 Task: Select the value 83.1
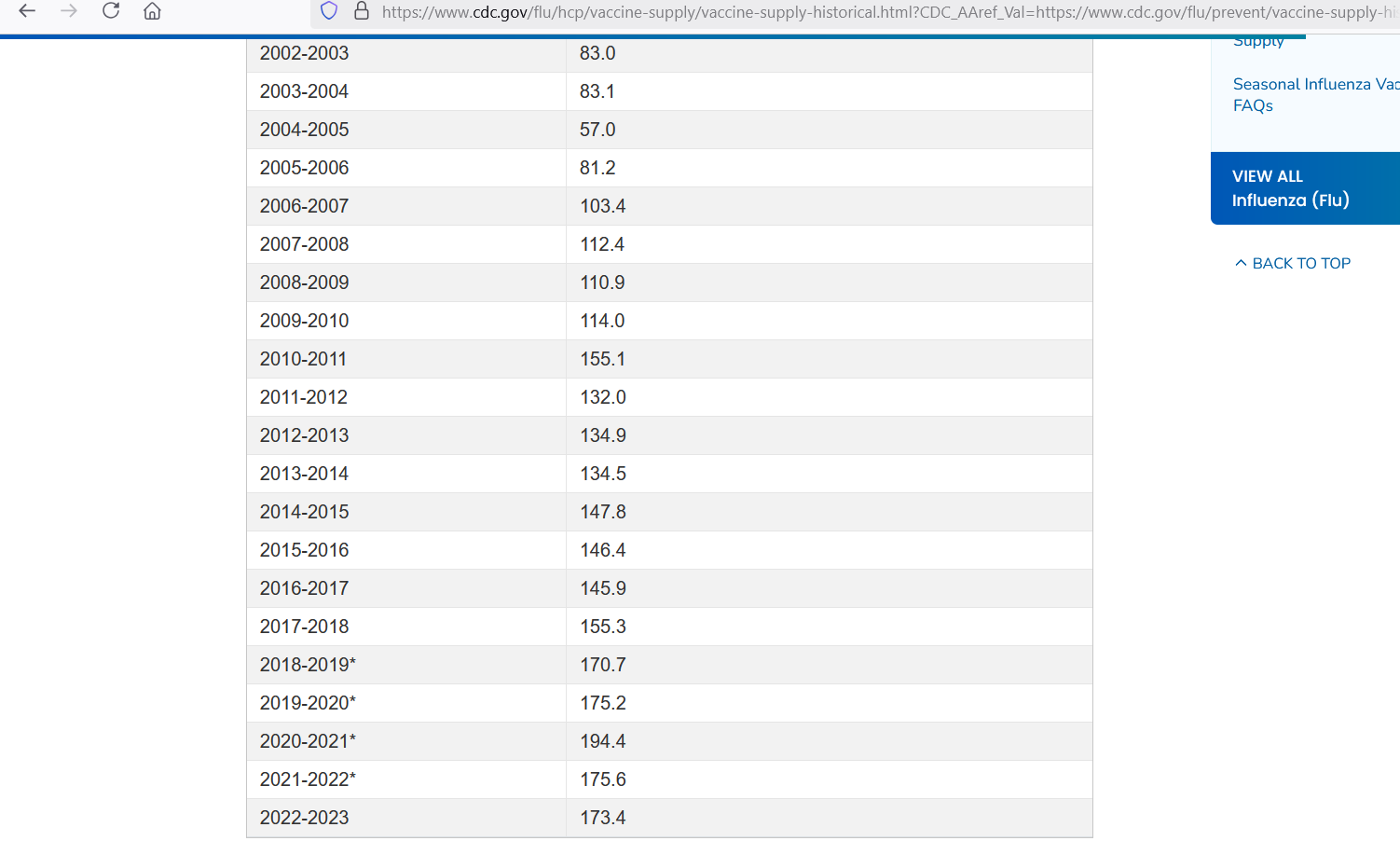597,91
